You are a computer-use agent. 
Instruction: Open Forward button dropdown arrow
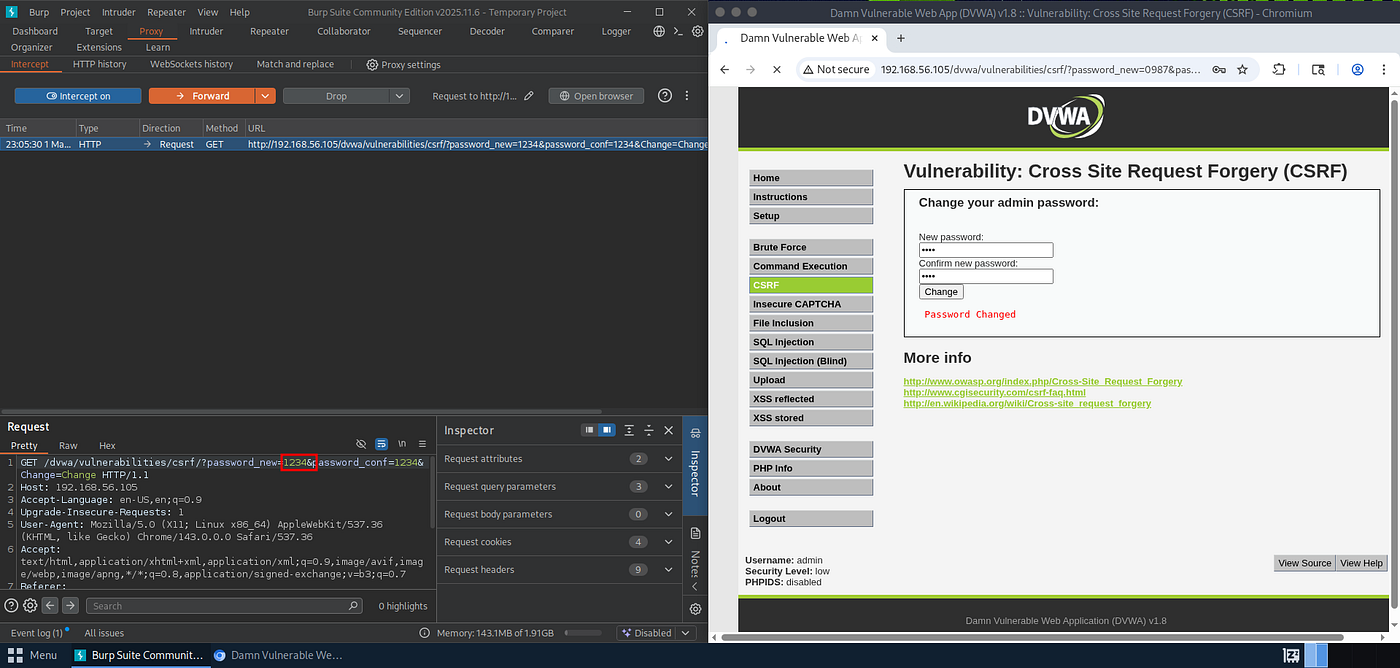(x=265, y=96)
